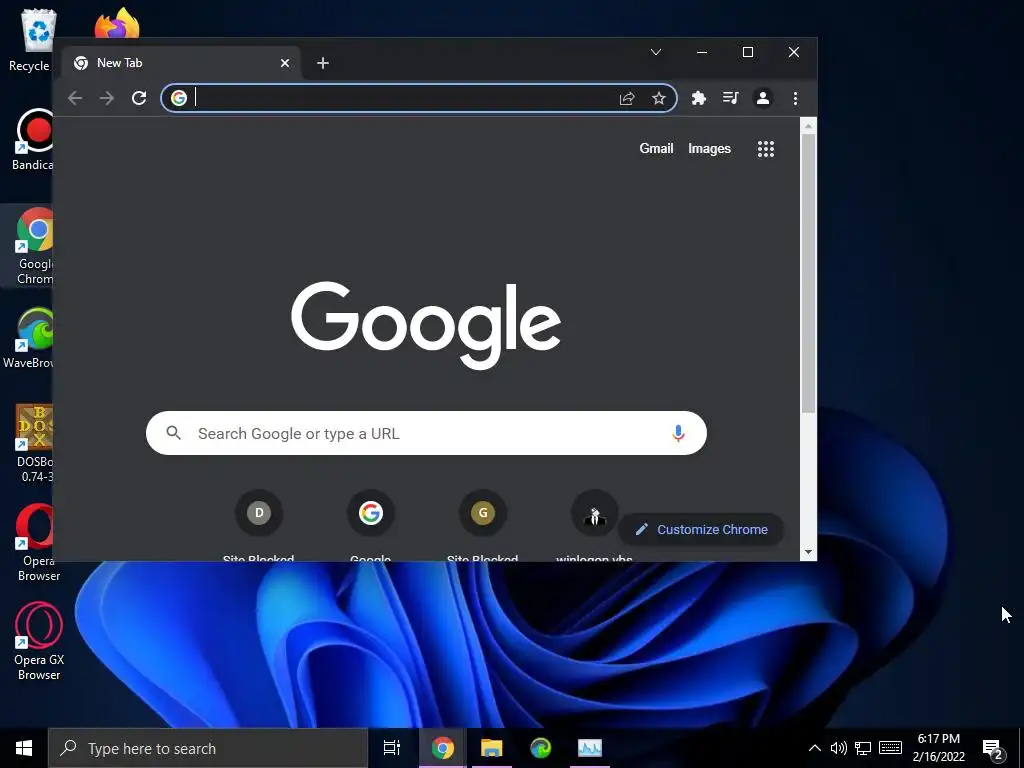This screenshot has height=768, width=1024.
Task: Click the forward navigation arrow
Action: 106,98
